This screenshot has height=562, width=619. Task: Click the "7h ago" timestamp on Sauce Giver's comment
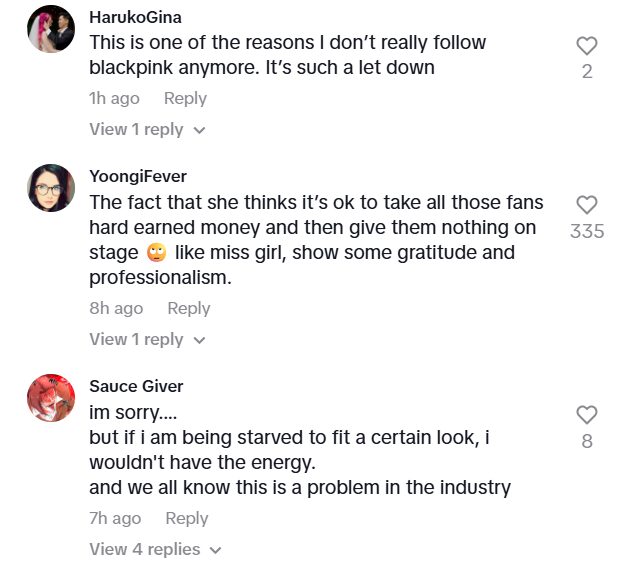(115, 518)
